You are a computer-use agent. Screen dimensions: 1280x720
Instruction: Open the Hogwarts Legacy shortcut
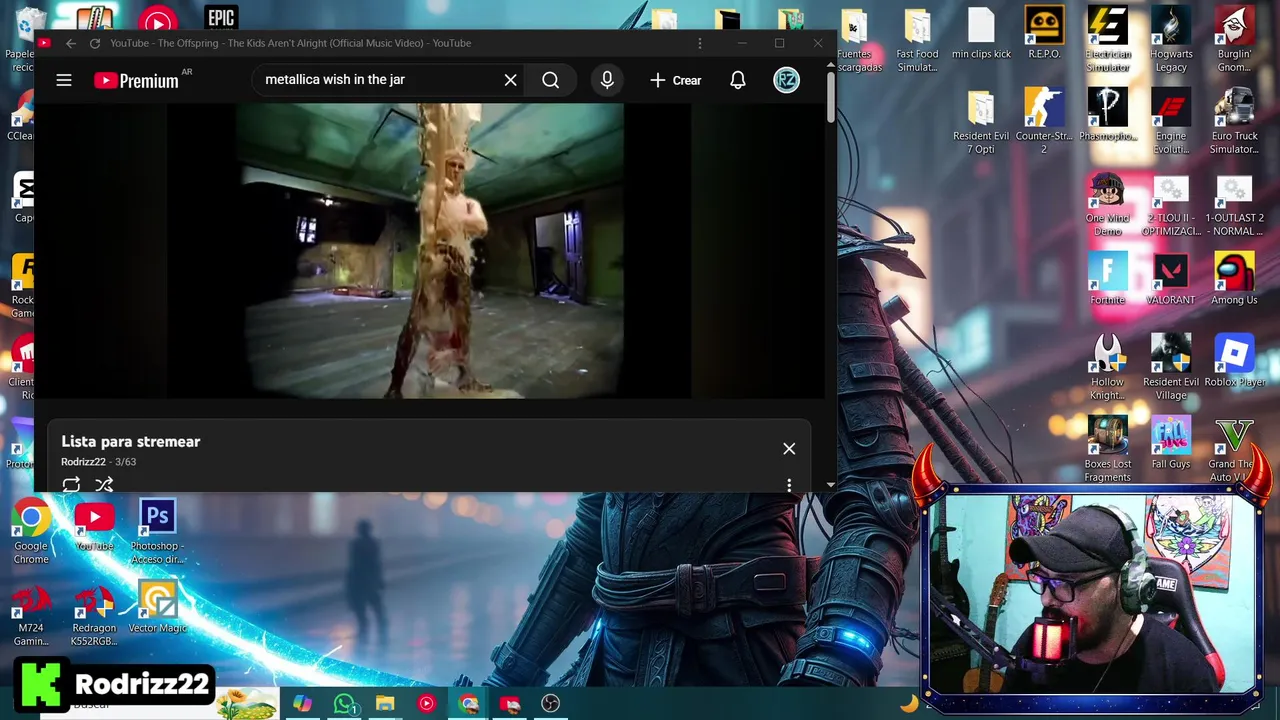click(1170, 40)
